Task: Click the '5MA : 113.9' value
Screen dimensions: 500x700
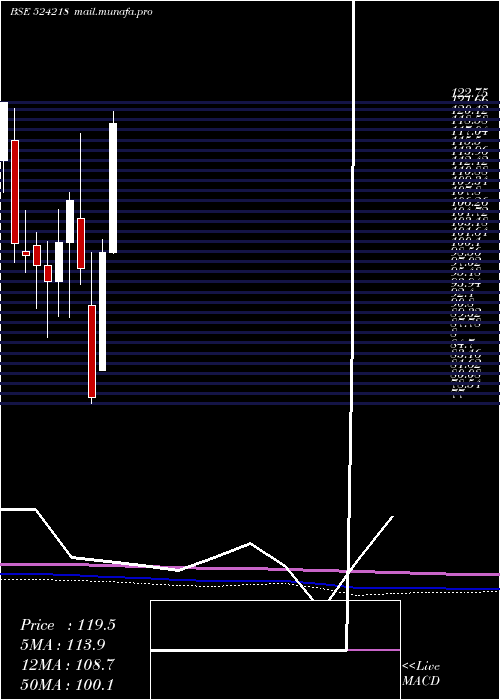Action: pos(63,645)
